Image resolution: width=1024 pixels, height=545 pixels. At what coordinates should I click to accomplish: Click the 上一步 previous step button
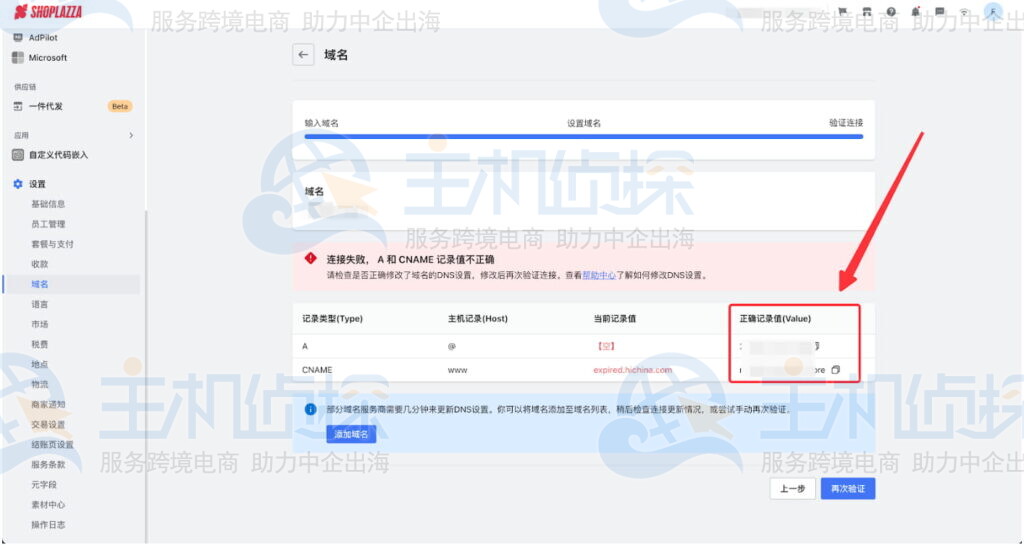(x=793, y=488)
